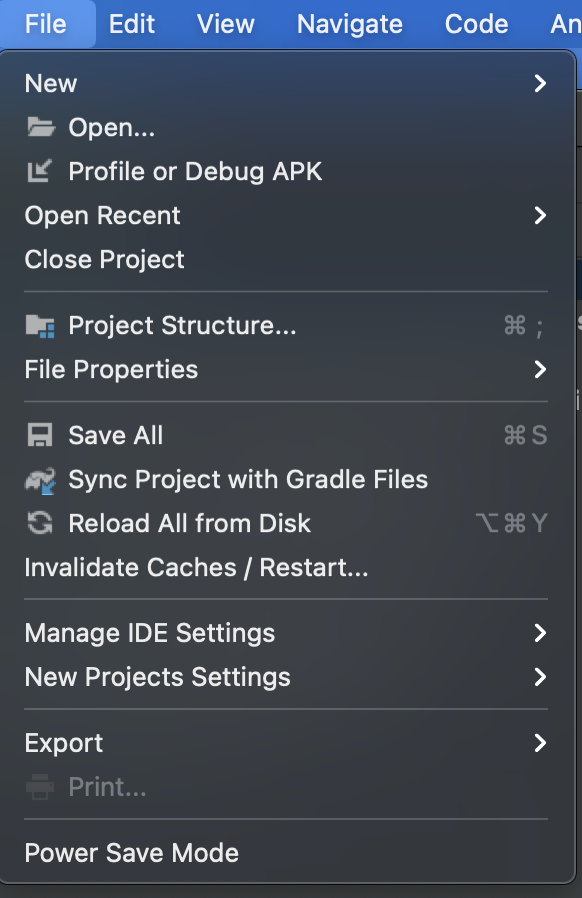The image size is (582, 898).
Task: Click the Reload All from Disk icon
Action: (x=40, y=523)
